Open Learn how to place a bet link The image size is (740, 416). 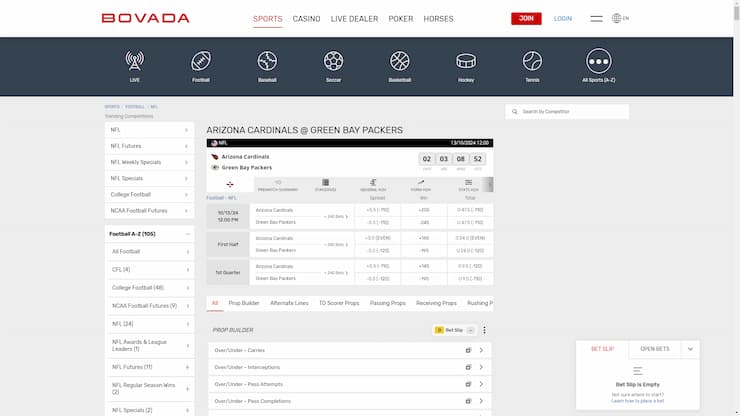pos(638,401)
